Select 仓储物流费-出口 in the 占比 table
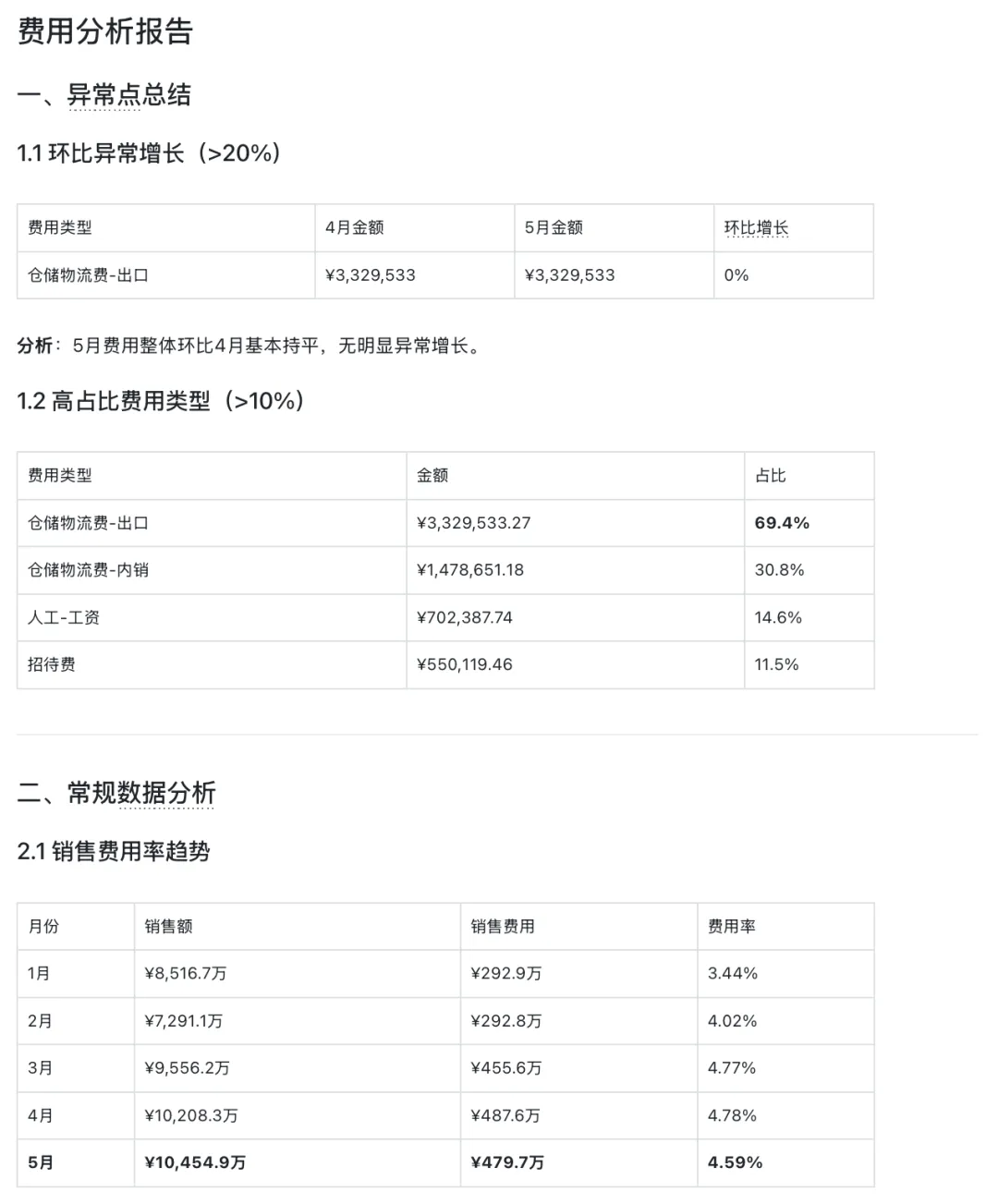This screenshot has height=1204, width=998. [x=89, y=523]
